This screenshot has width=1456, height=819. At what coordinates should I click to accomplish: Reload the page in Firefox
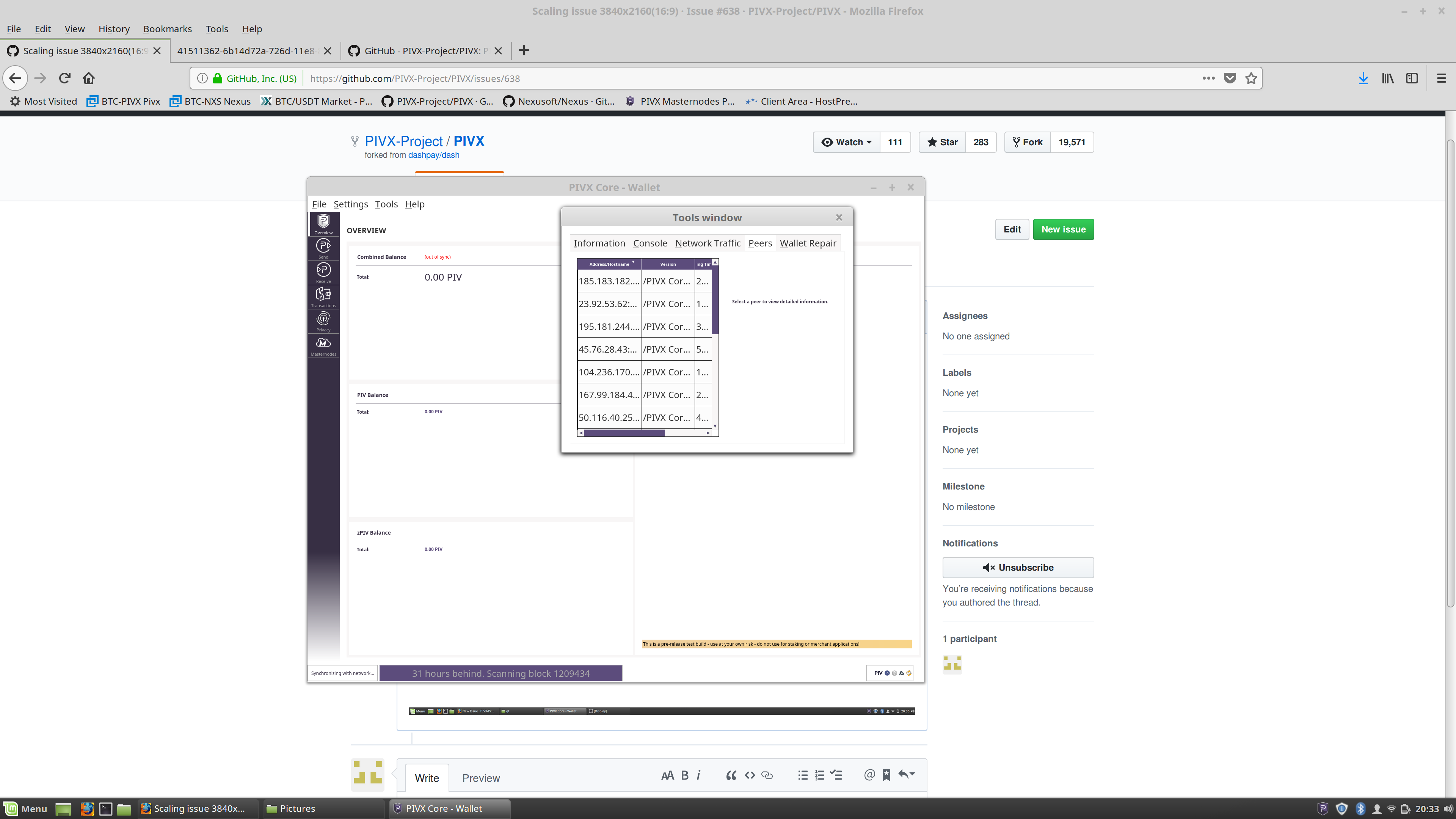pyautogui.click(x=64, y=78)
